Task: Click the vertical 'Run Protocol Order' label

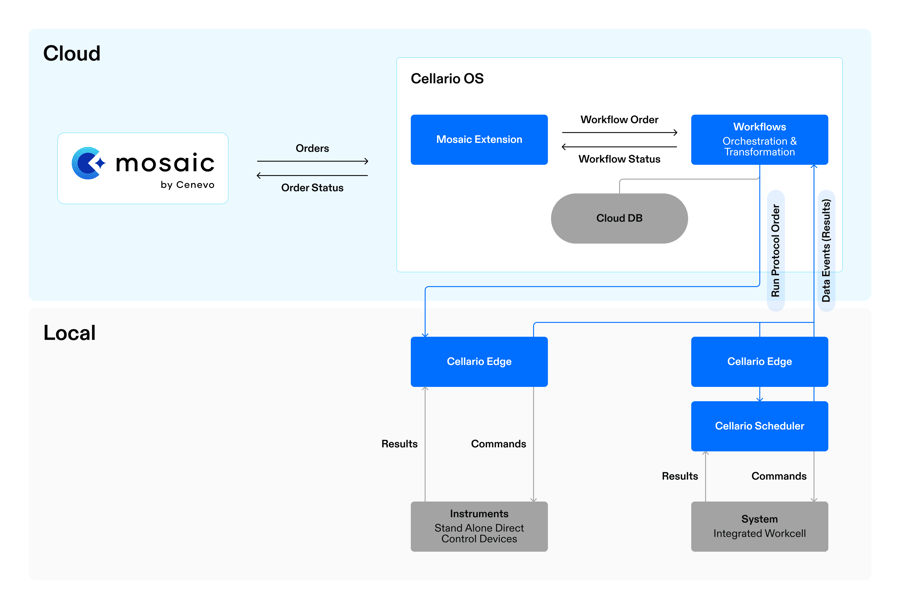Action: [775, 251]
